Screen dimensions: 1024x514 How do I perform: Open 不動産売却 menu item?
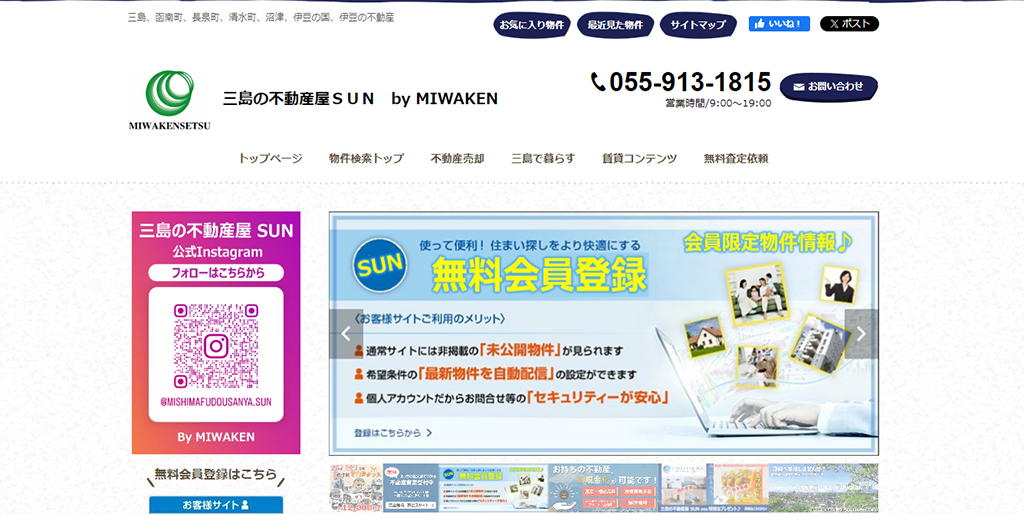click(457, 158)
